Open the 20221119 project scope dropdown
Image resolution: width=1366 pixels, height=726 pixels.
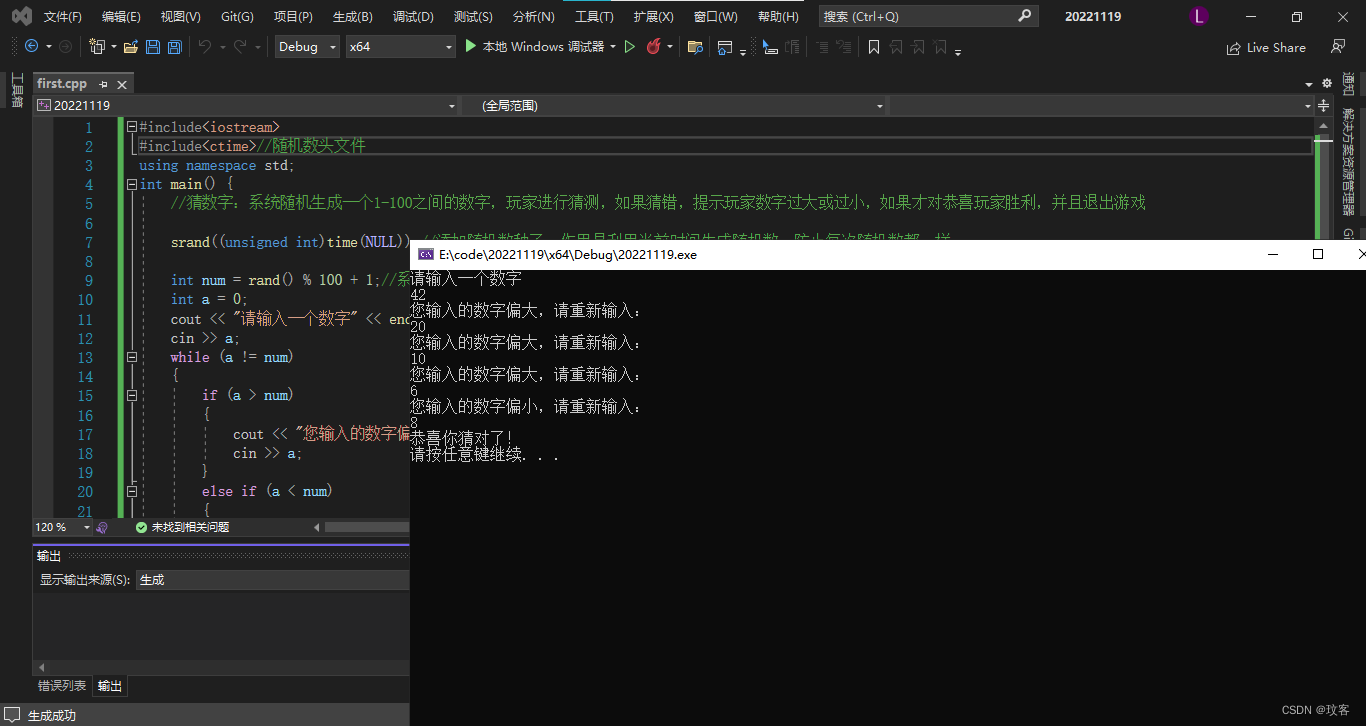pos(246,105)
